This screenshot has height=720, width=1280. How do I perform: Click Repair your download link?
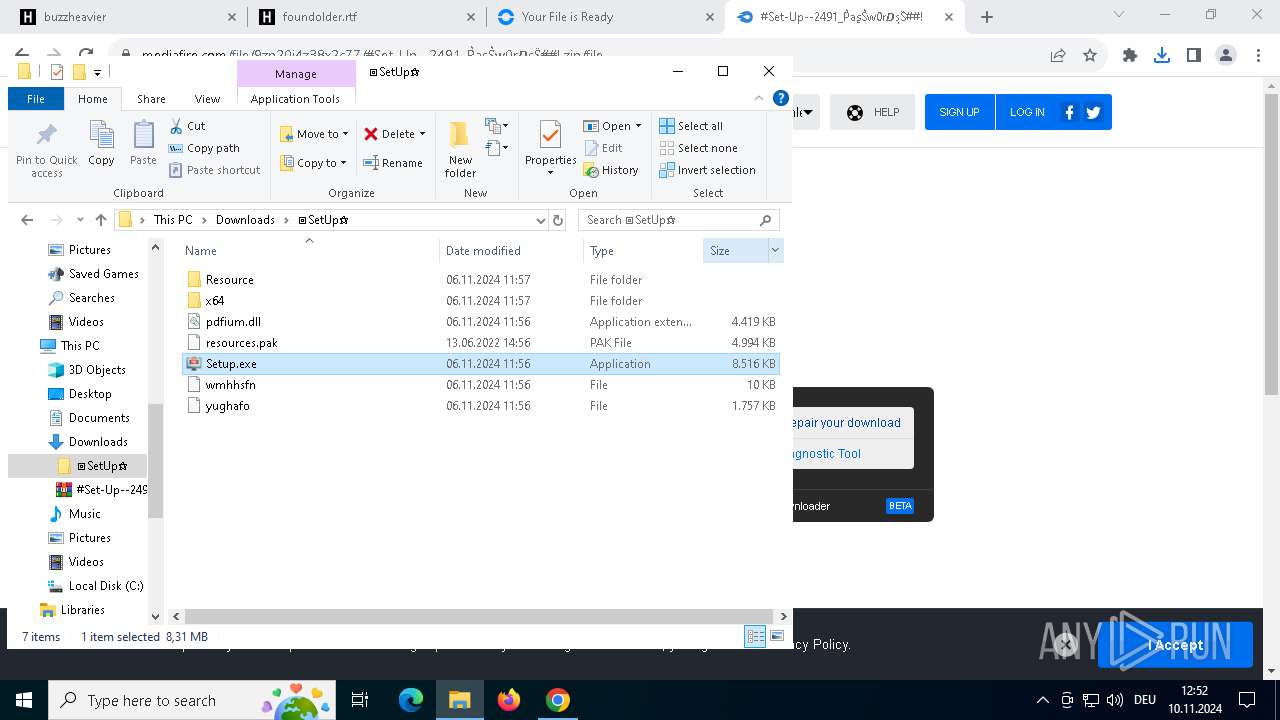(x=846, y=423)
